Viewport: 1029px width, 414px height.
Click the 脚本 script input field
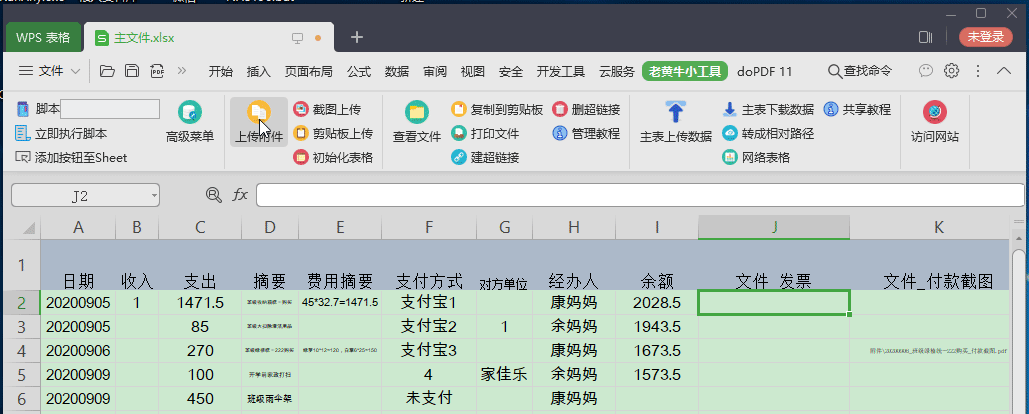[109, 109]
